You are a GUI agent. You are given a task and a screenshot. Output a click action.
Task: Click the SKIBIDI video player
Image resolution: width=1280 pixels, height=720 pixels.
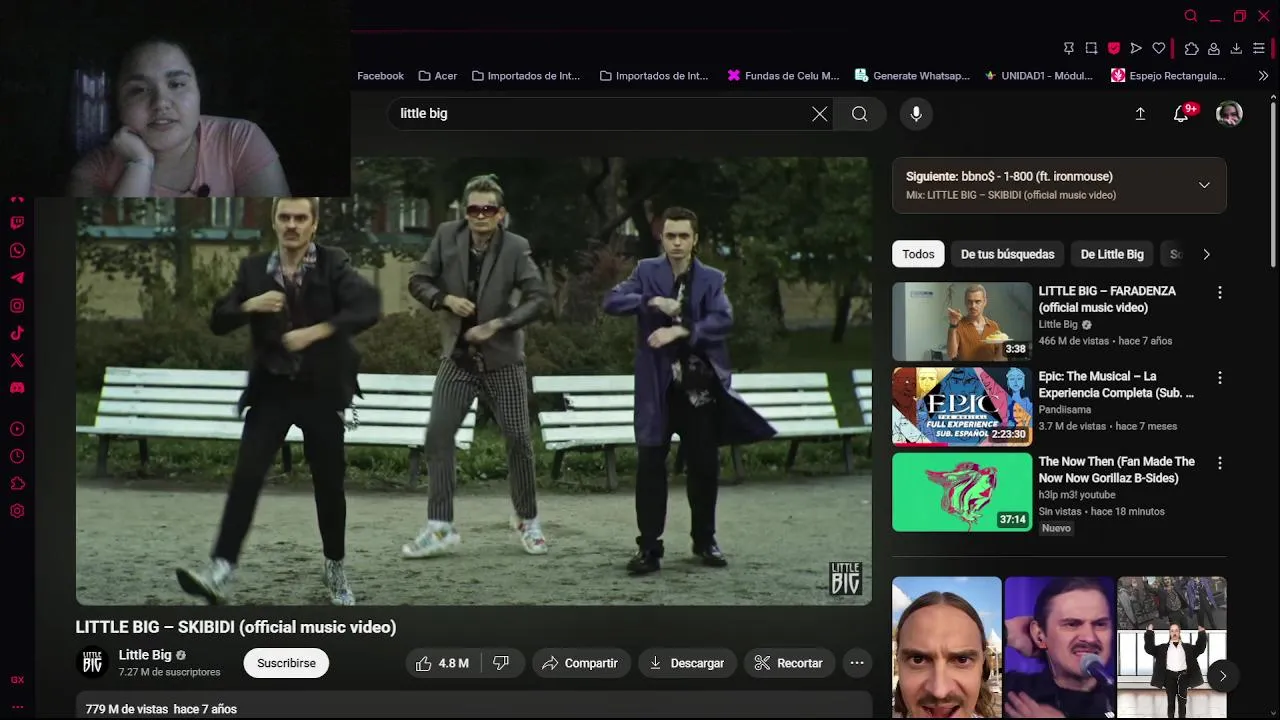pyautogui.click(x=473, y=381)
